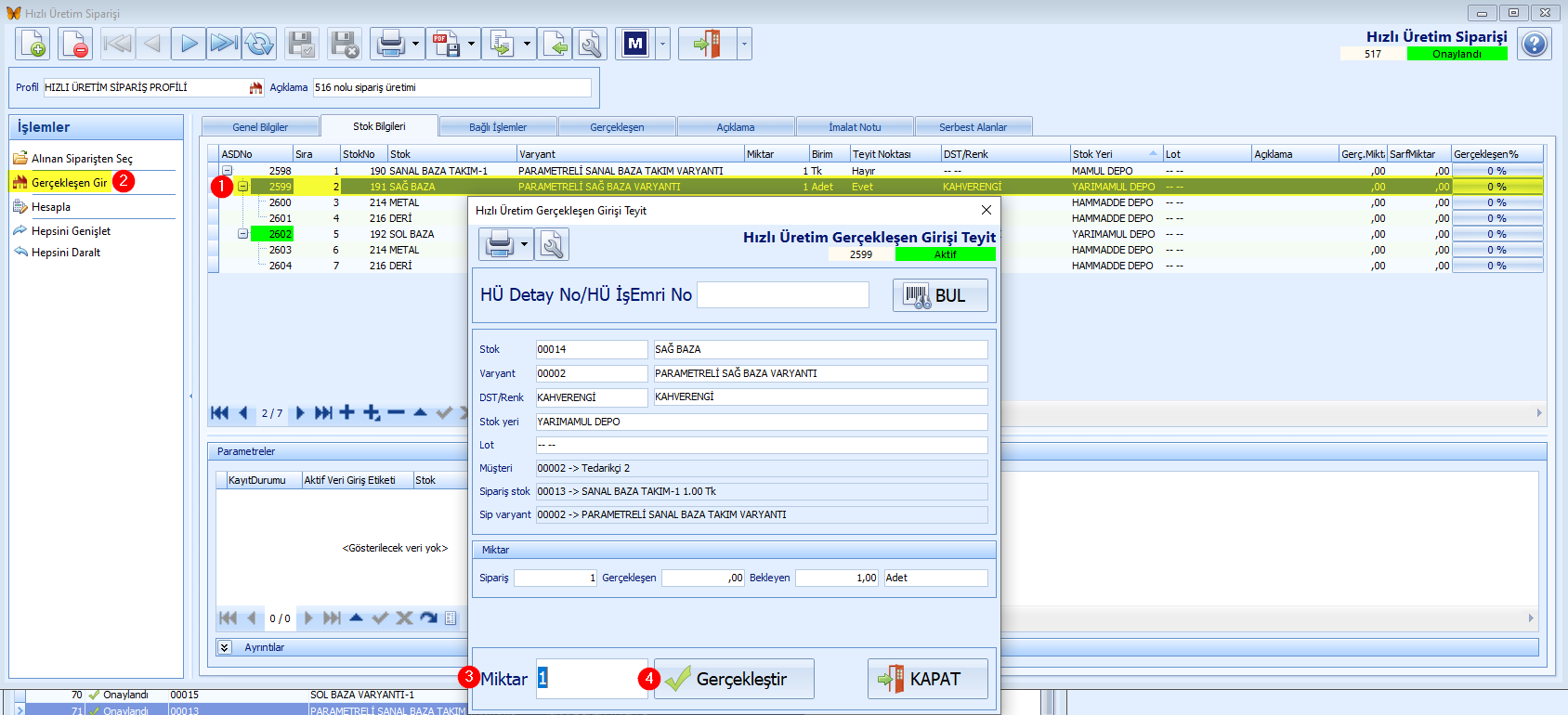The image size is (1568, 715).
Task: Go to next row in stock grid navigator
Action: [300, 413]
